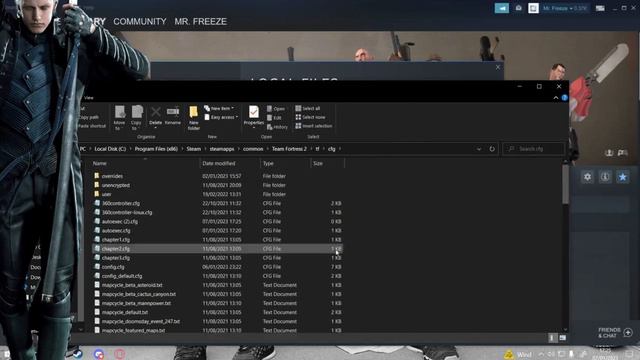The width and height of the screenshot is (640, 360).
Task: Select the overrides folder
Action: (112, 176)
